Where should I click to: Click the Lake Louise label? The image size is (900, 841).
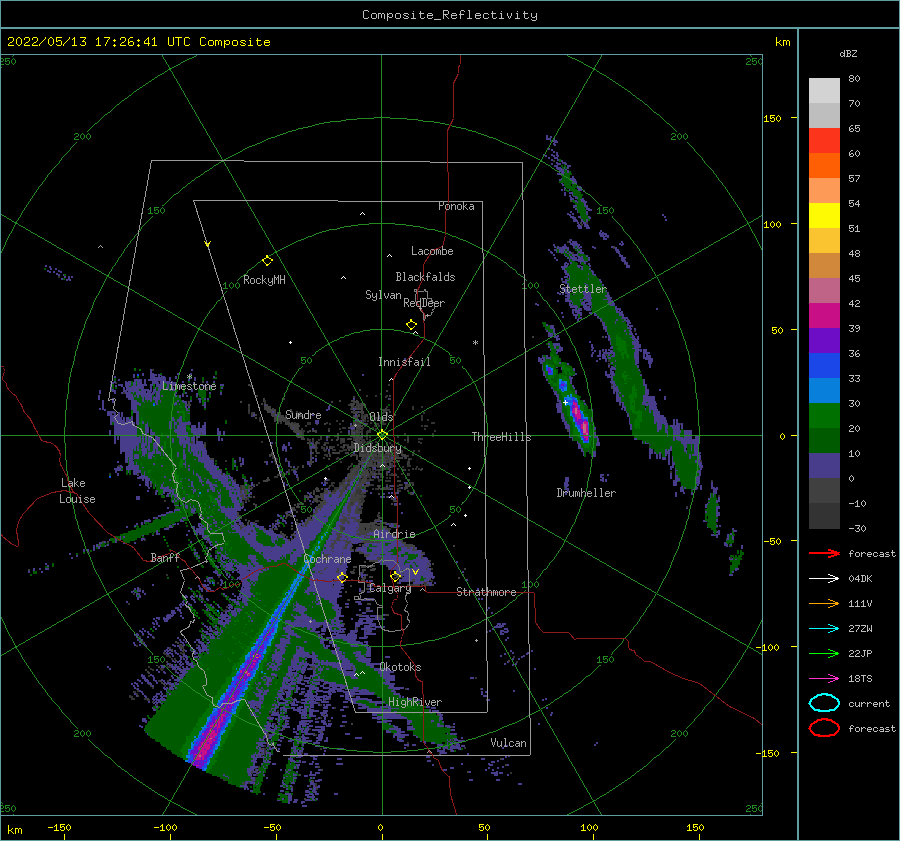point(77,491)
